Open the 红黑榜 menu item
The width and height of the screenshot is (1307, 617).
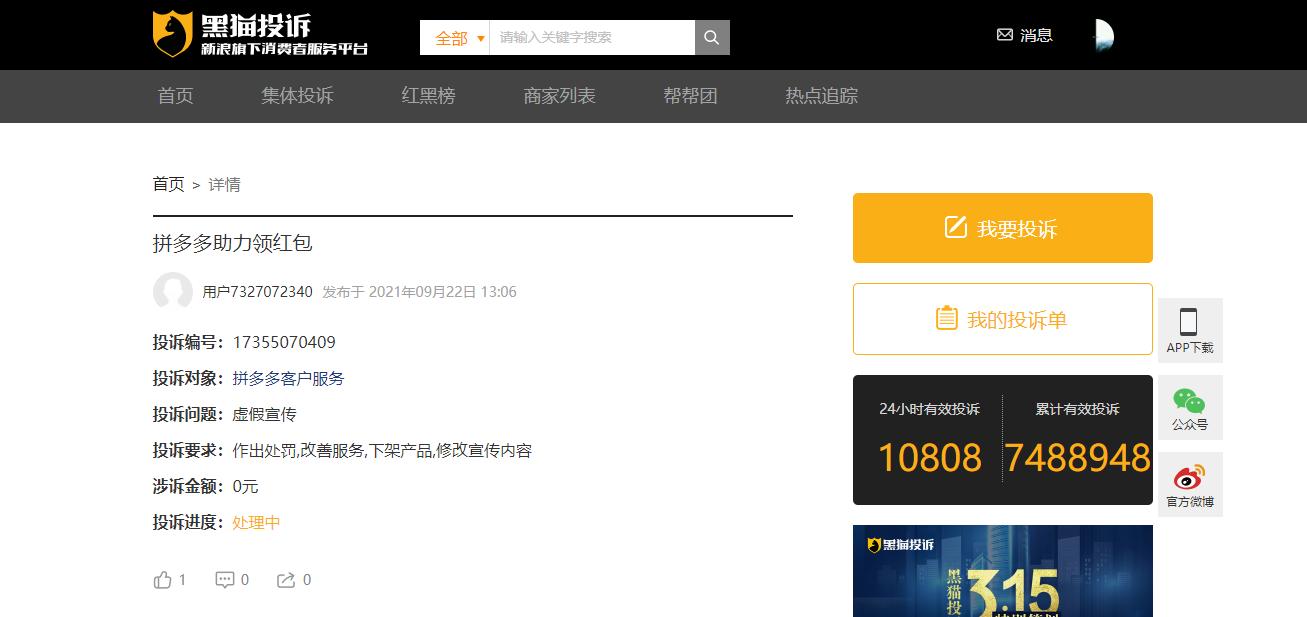[x=428, y=96]
